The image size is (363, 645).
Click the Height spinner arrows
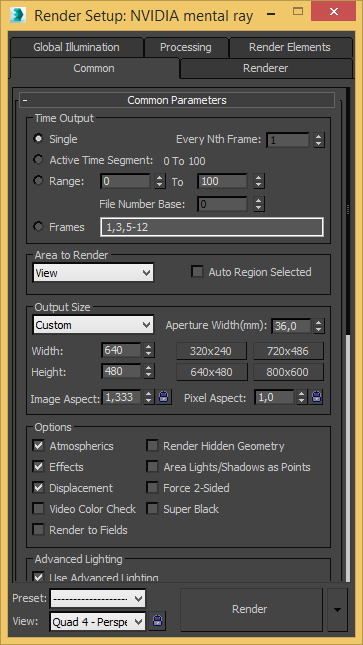tap(149, 371)
